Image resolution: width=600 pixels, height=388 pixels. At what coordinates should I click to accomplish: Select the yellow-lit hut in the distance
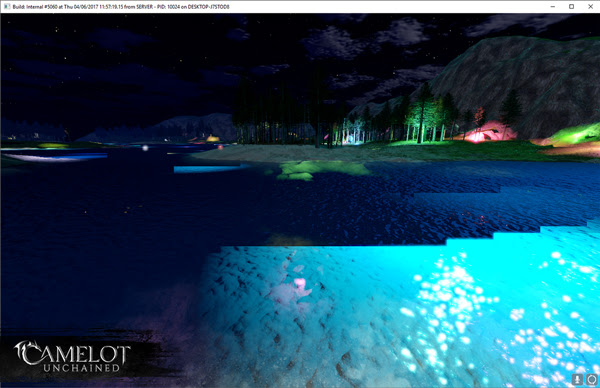pos(212,138)
